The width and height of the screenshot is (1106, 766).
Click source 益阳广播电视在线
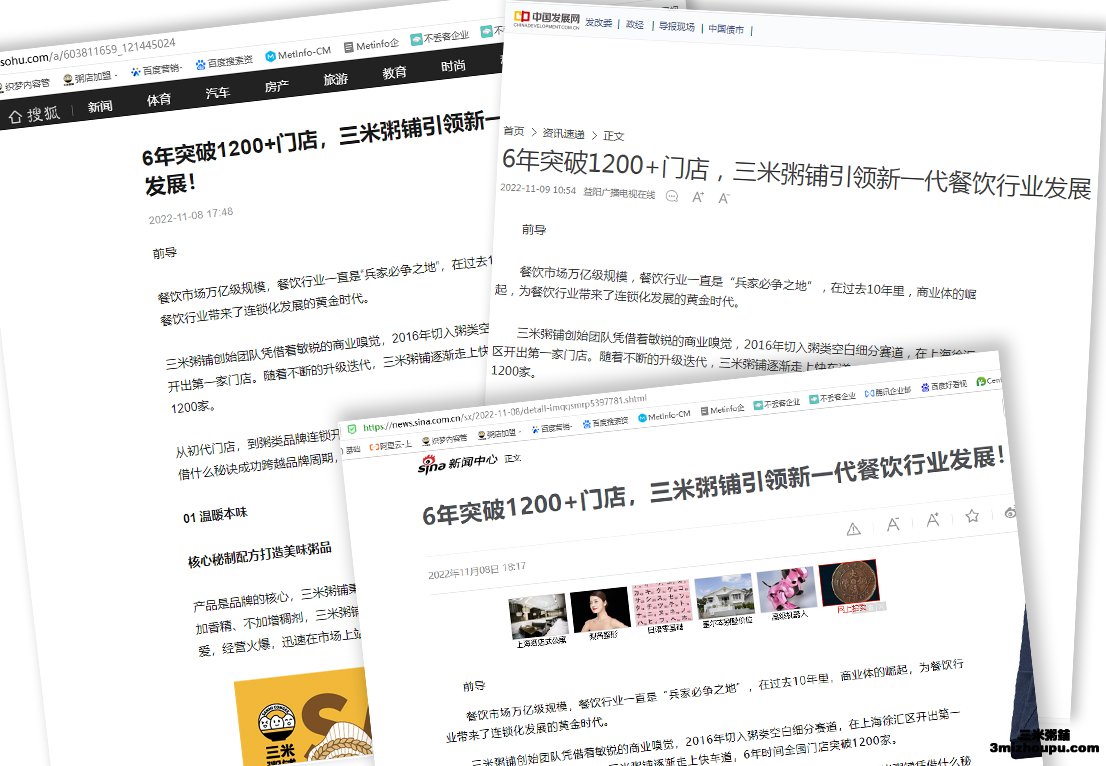(619, 193)
